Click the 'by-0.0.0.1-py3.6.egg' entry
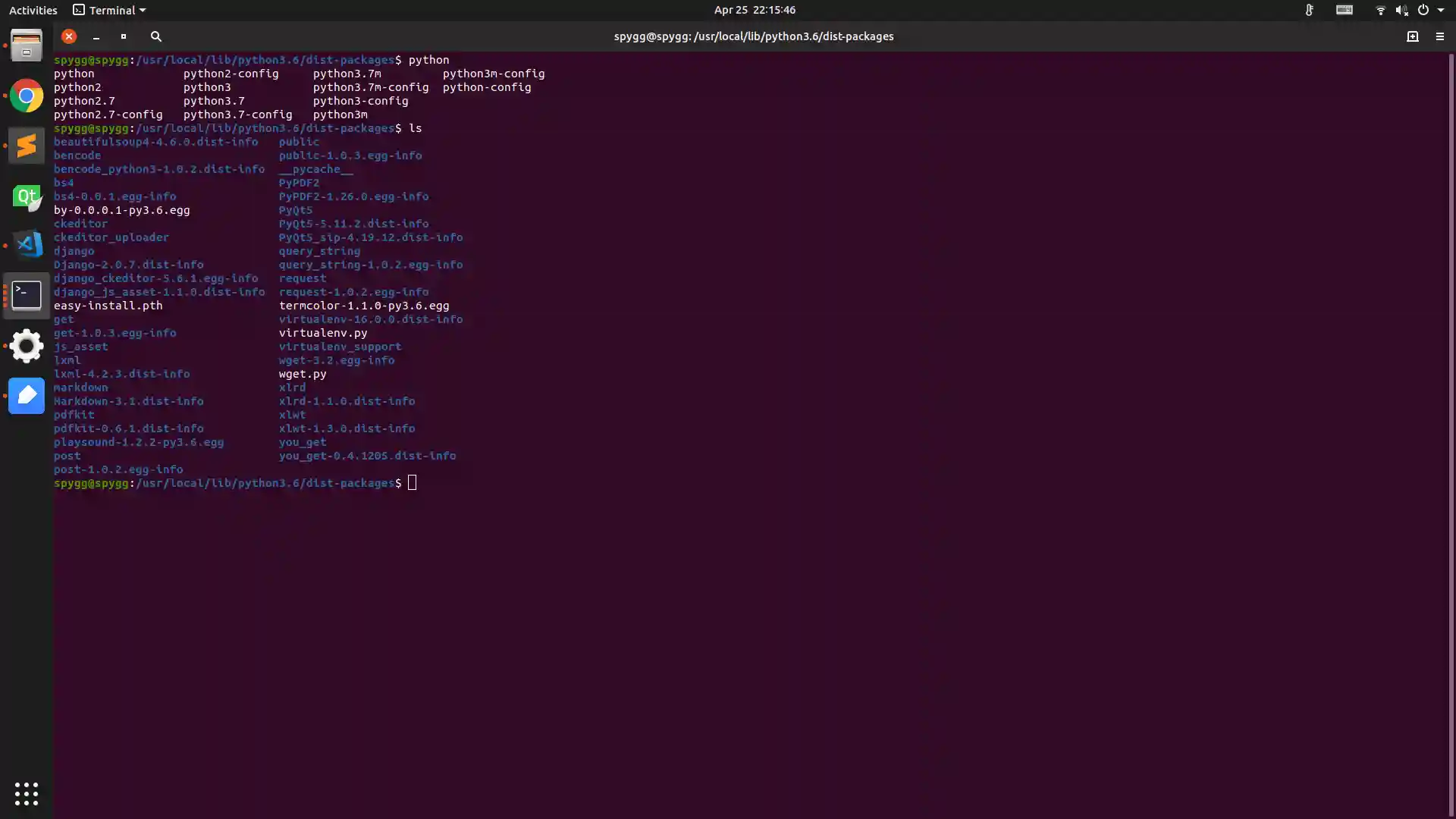1456x819 pixels. 122,210
